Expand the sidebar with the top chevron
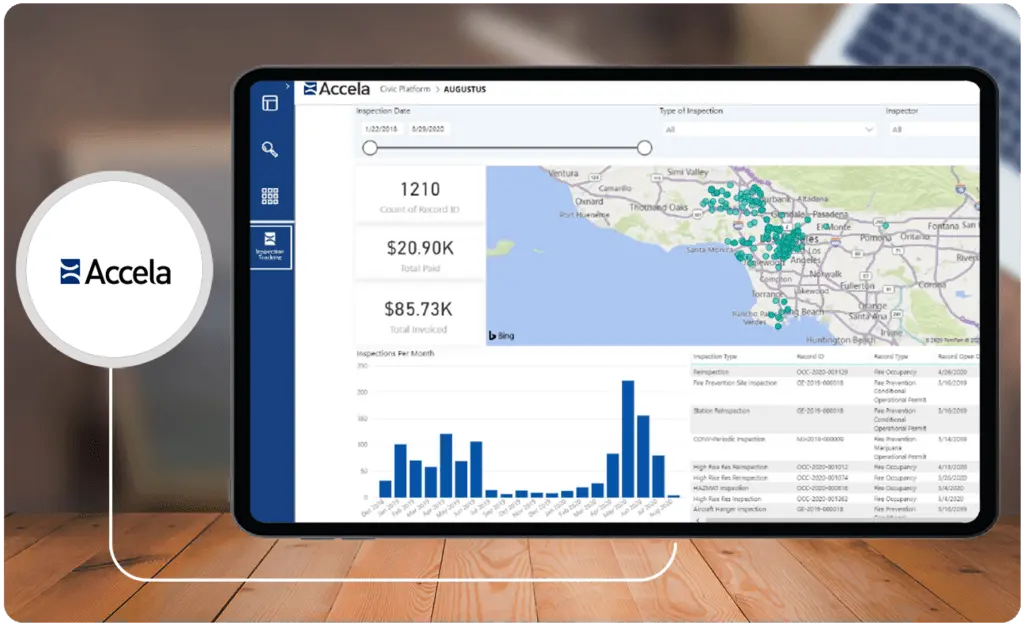Viewport: 1024px width, 626px height. tap(287, 86)
